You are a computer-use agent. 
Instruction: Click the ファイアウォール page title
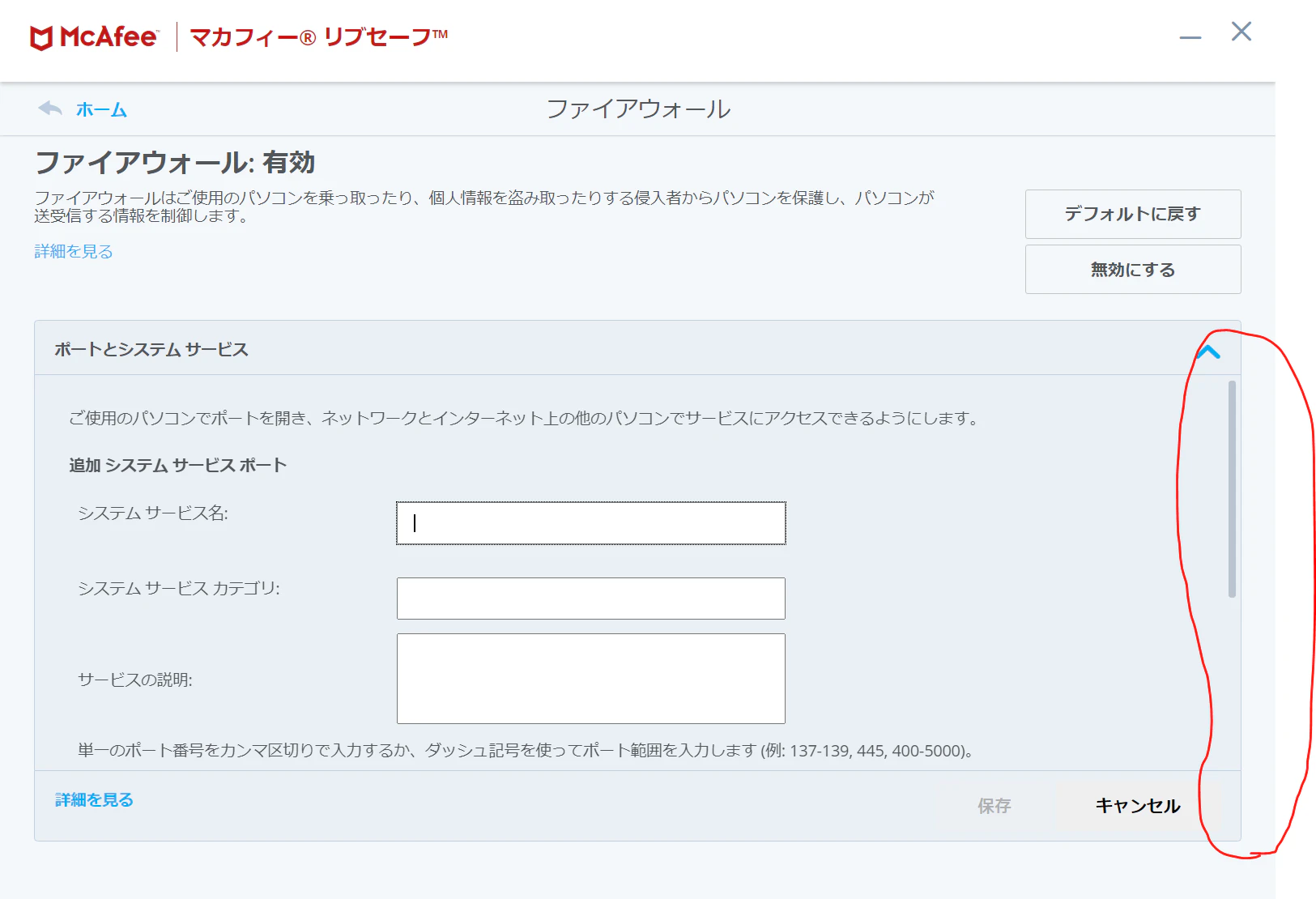pos(639,109)
